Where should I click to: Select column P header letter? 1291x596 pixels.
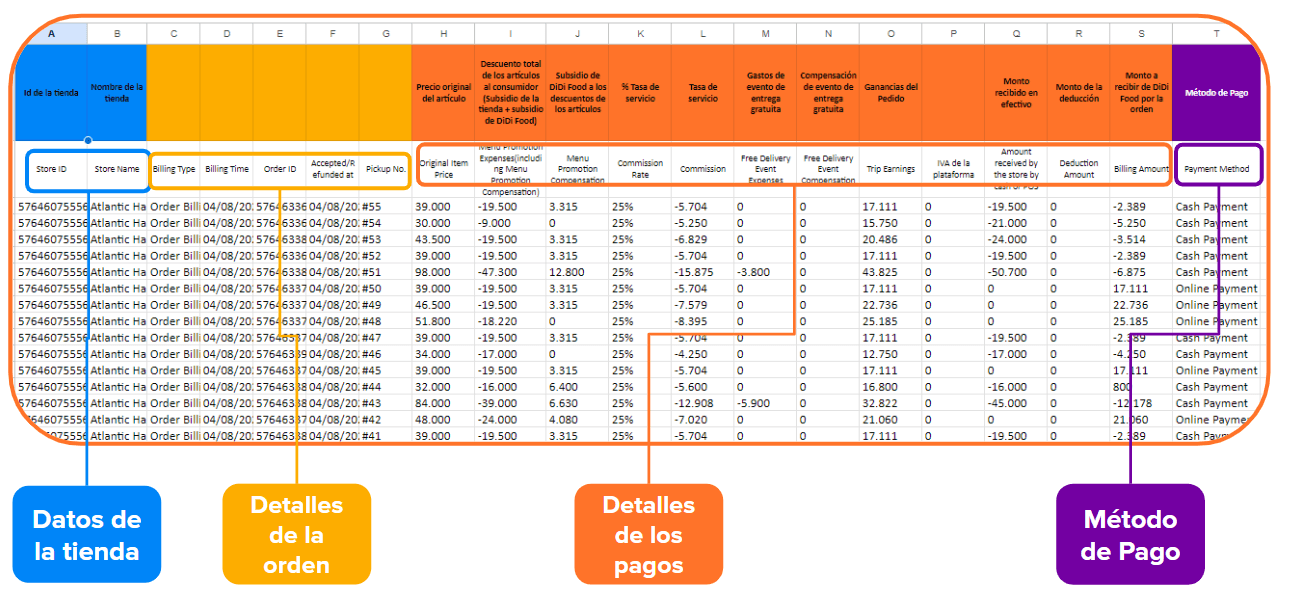pos(953,34)
